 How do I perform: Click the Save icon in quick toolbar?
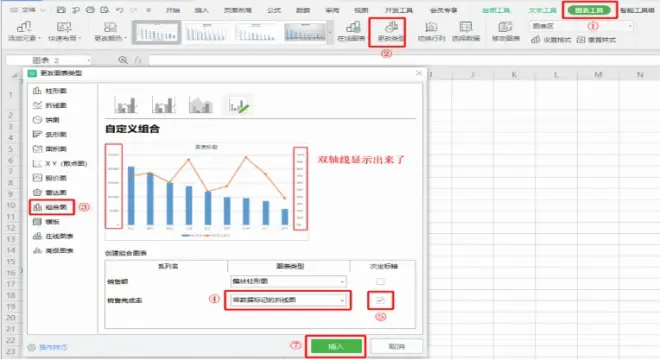point(61,10)
